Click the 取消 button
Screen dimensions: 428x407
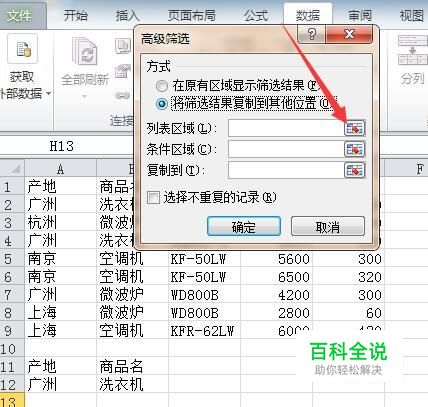(328, 227)
